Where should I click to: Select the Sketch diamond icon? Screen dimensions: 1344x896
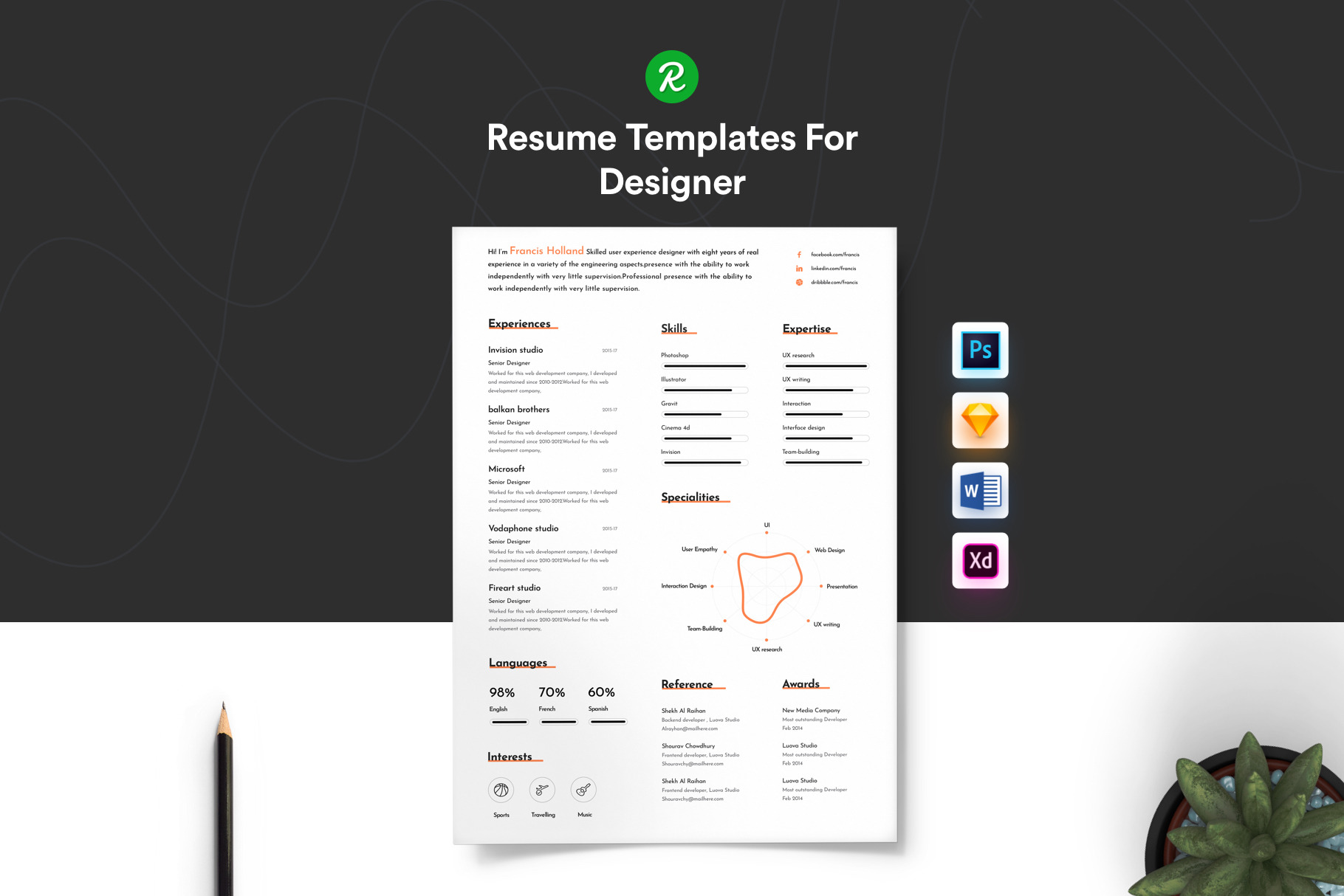980,420
